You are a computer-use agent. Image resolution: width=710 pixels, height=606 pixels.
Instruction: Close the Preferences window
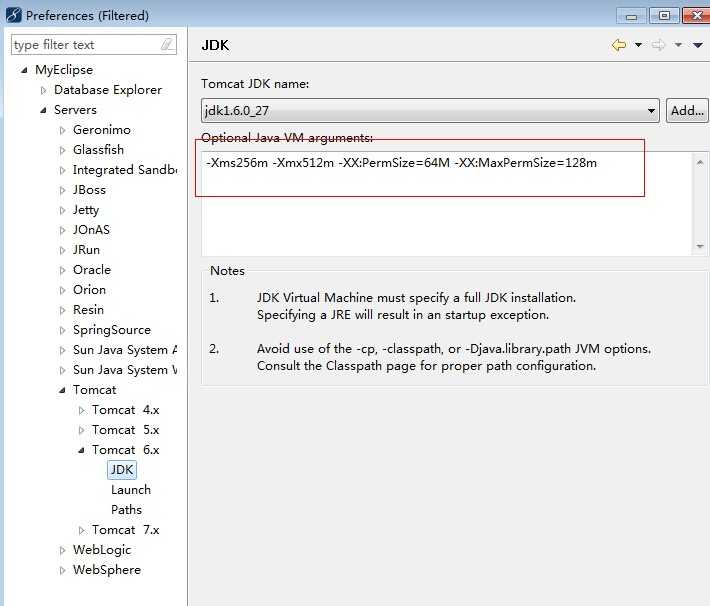pos(696,16)
